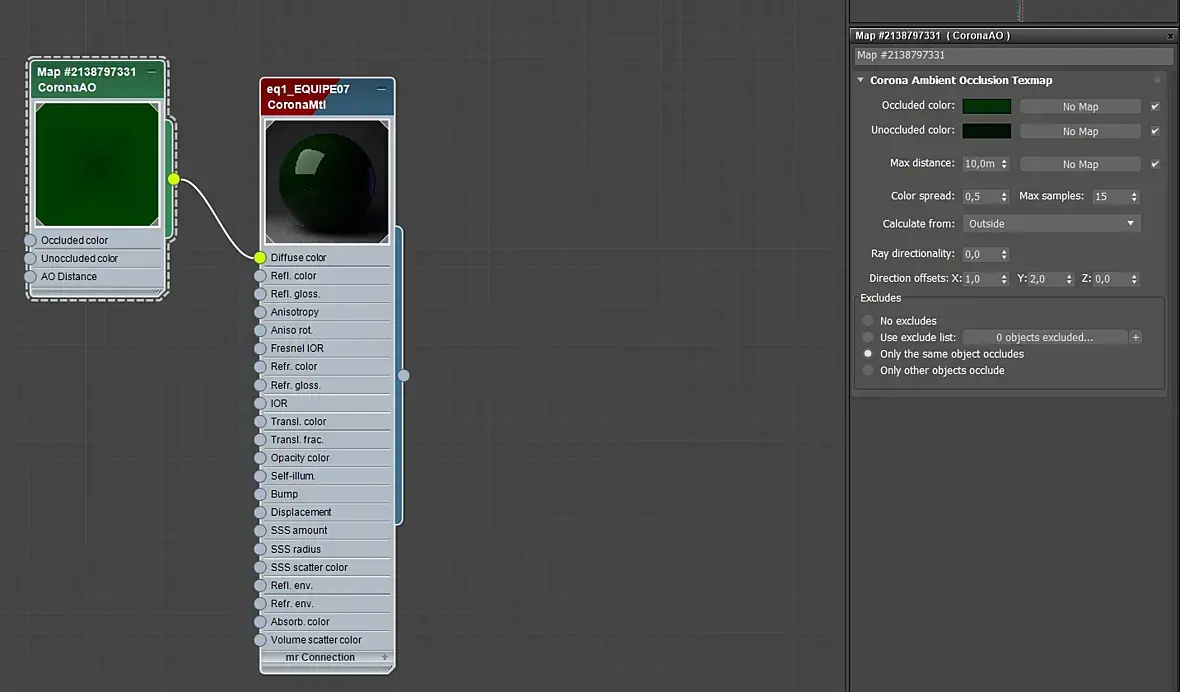Collapse Corona Ambient Occlusion Texmap rollout
This screenshot has height=692, width=1180.
click(x=860, y=80)
